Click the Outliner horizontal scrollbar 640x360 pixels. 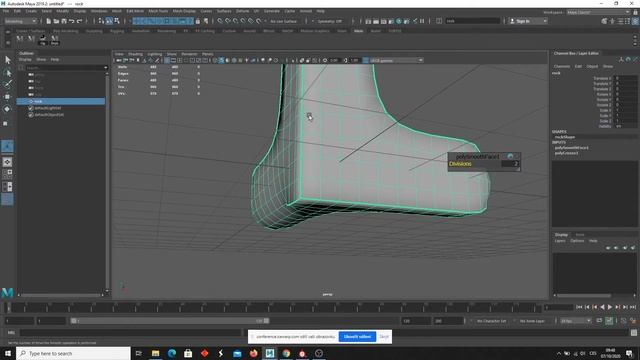(61, 295)
